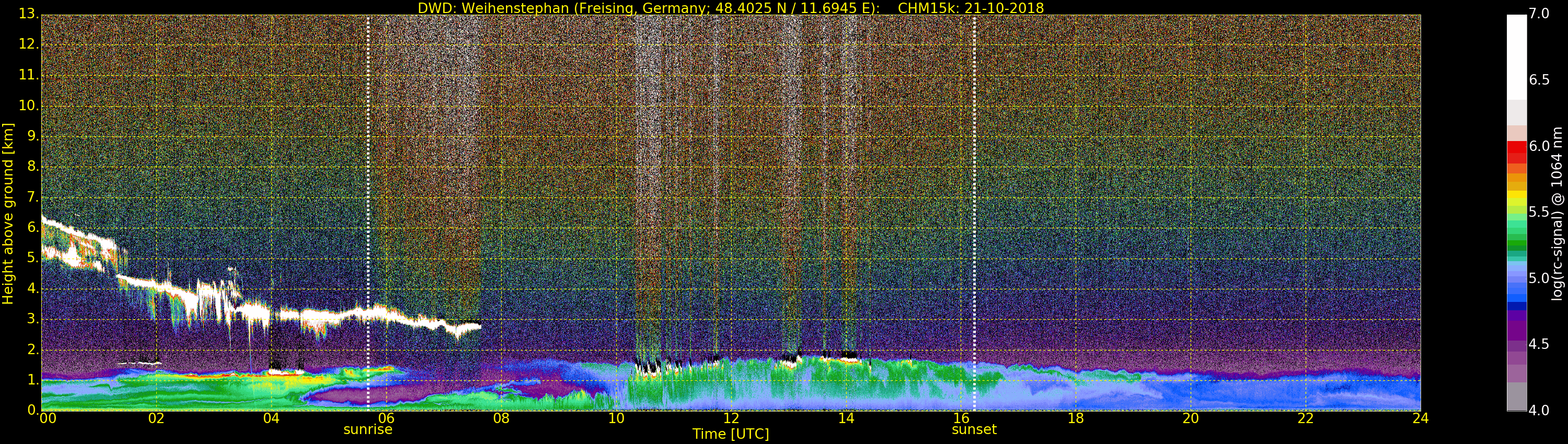Screen dimensions: 1568x444
Task: Click the white dotted sunrise line in the plot
Action: pos(367,213)
